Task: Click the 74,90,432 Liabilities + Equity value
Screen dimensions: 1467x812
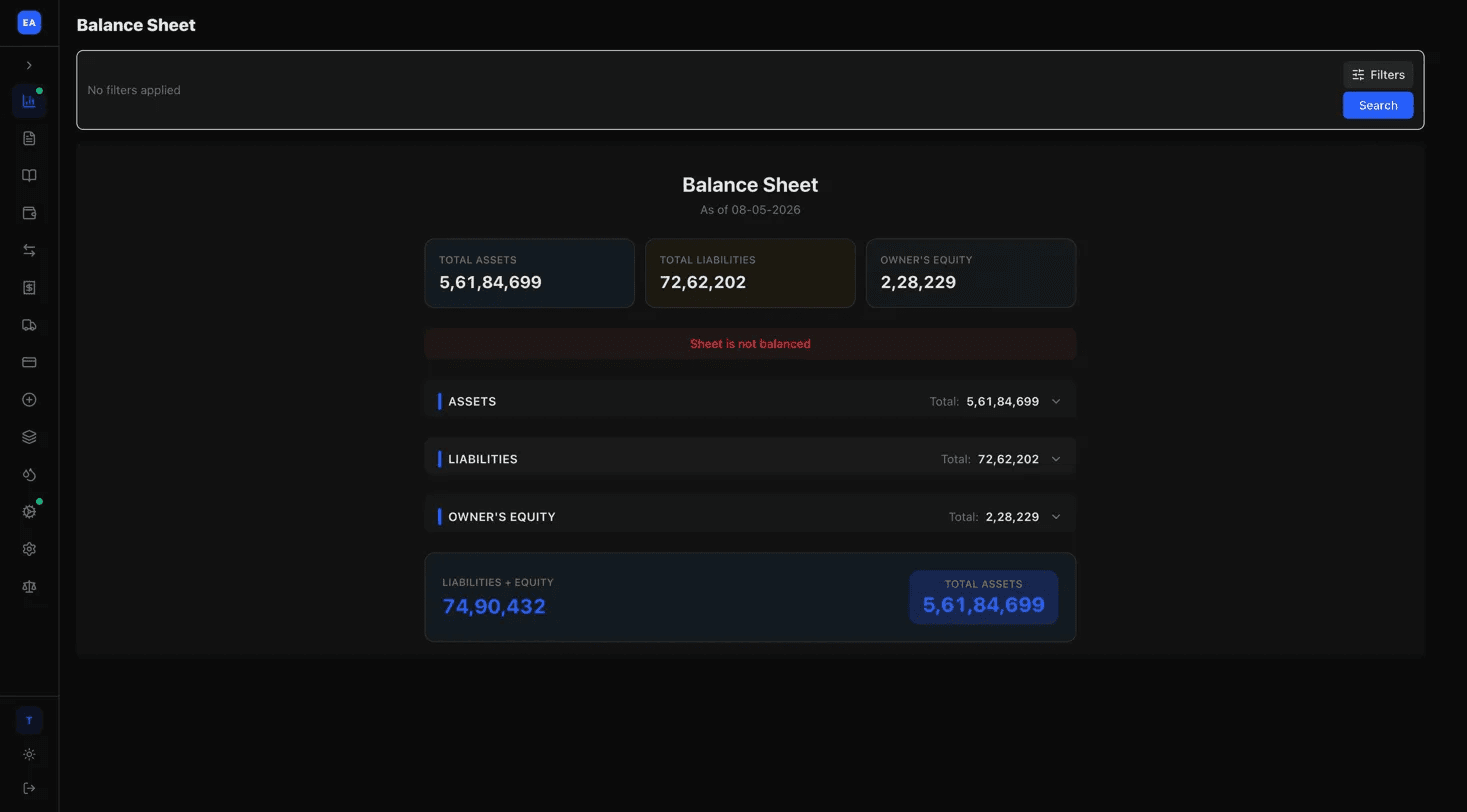Action: (x=494, y=606)
